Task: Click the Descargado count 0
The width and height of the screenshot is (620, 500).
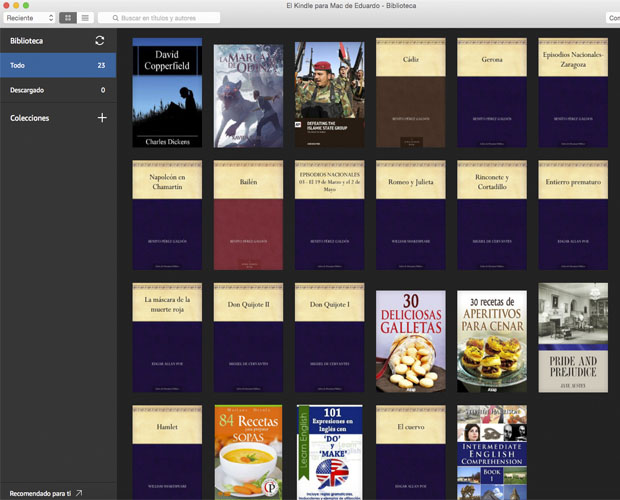Action: (x=103, y=90)
